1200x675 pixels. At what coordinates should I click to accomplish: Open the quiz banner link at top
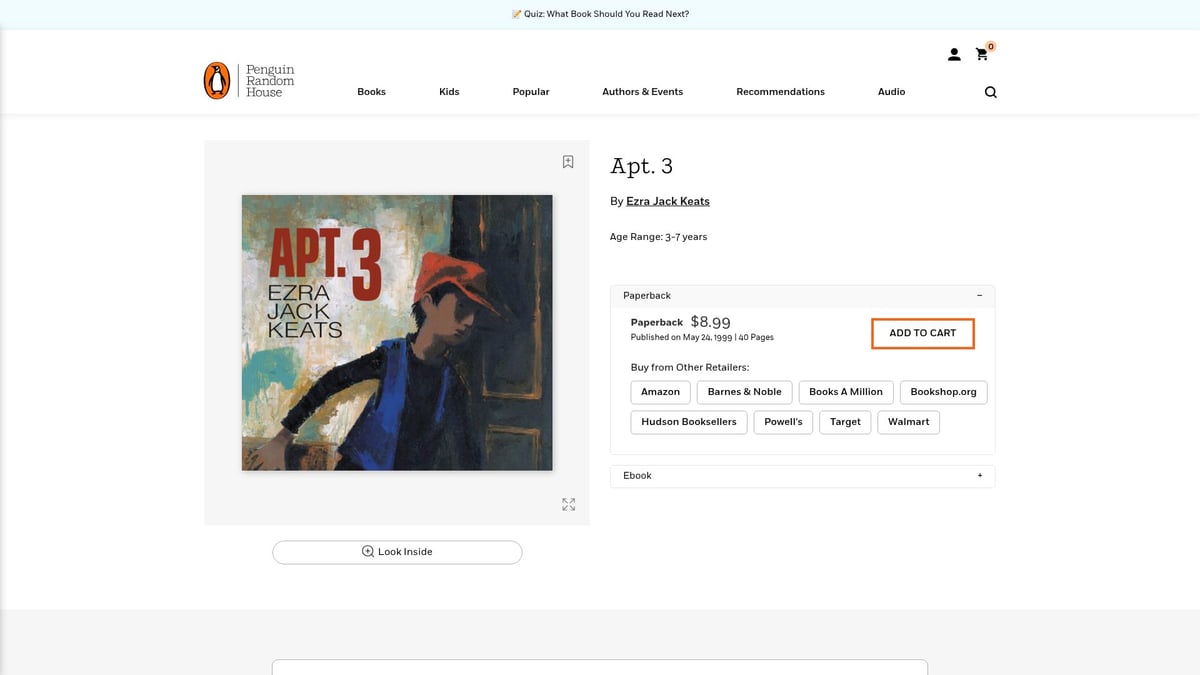coord(600,14)
